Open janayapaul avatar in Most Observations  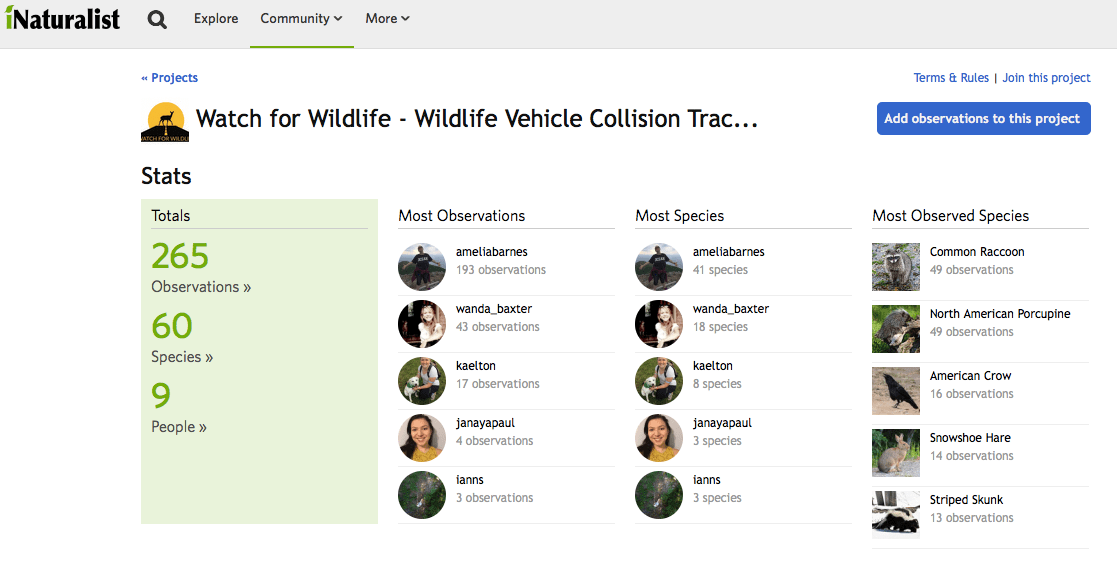[x=422, y=438]
